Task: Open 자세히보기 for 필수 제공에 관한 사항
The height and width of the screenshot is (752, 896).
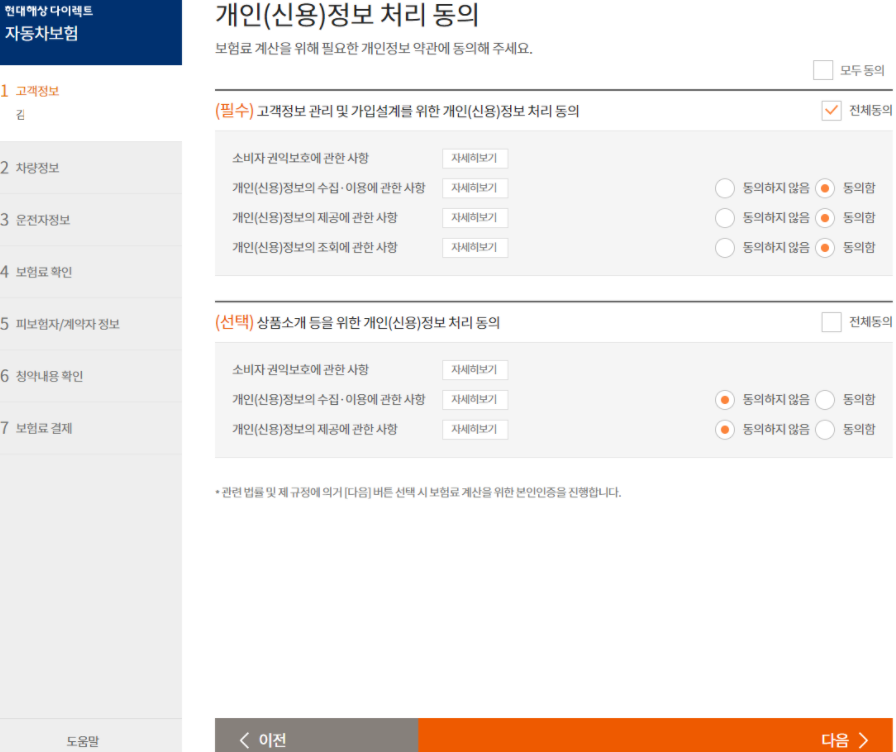Action: click(475, 218)
